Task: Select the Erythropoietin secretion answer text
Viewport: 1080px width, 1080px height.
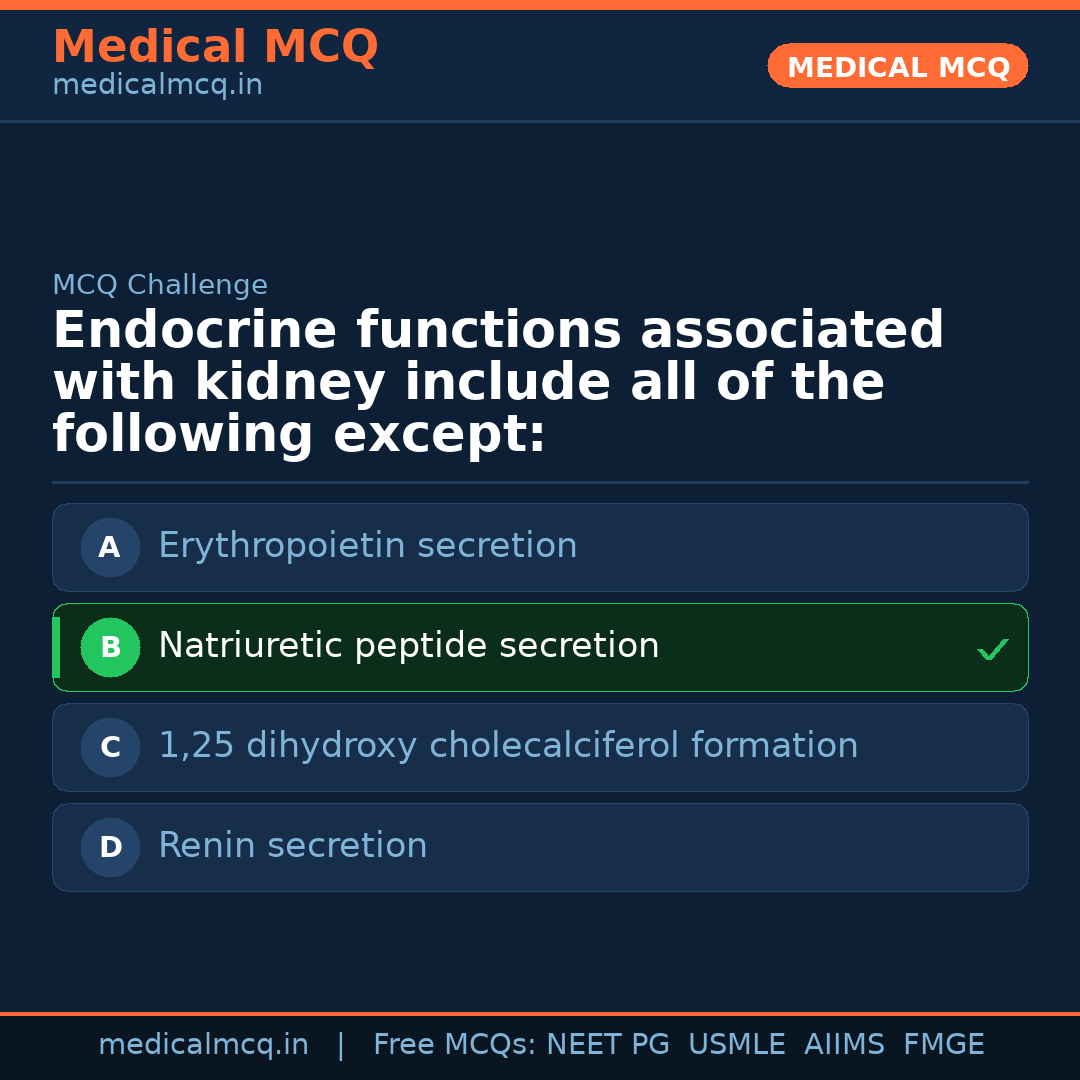Action: click(367, 546)
